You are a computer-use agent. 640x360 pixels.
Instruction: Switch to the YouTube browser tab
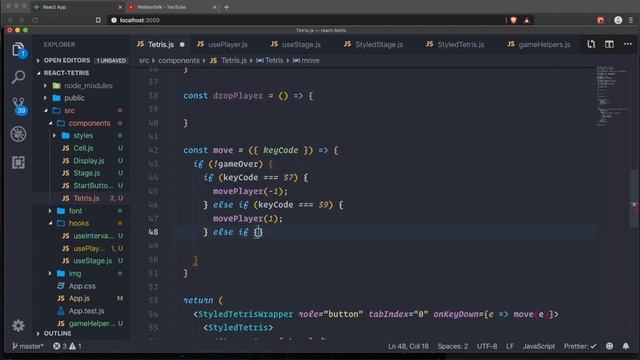[x=171, y=7]
